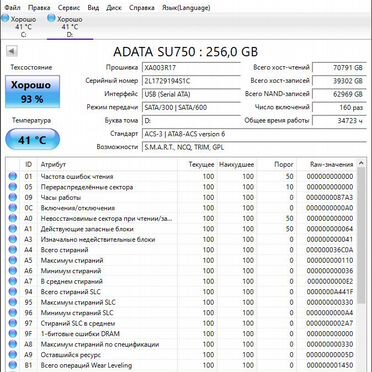This screenshot has height=372, width=372.
Task: Click the 41 °C temperature button
Action: (32, 139)
